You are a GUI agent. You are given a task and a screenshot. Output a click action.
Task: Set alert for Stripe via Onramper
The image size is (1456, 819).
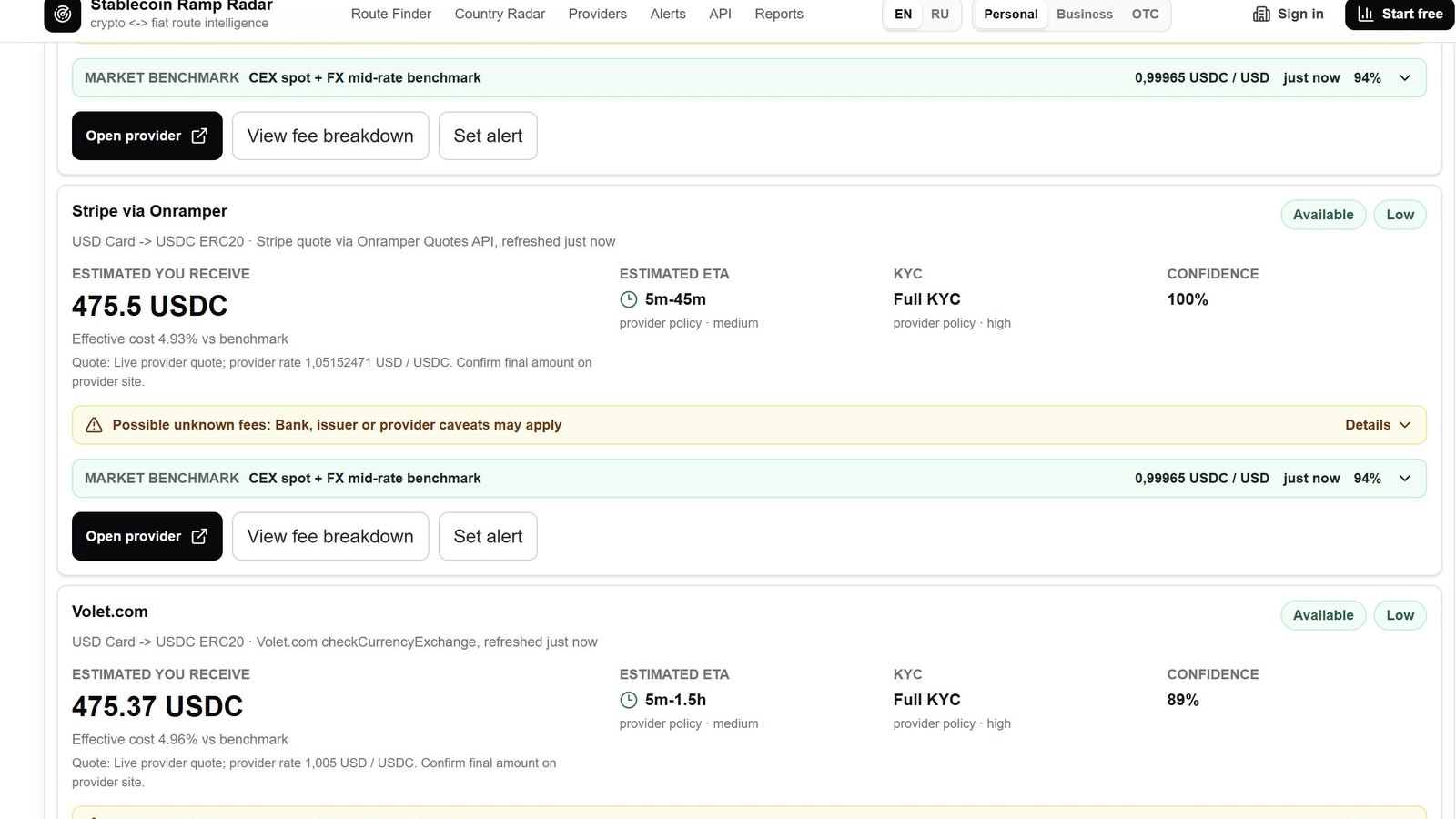488,536
